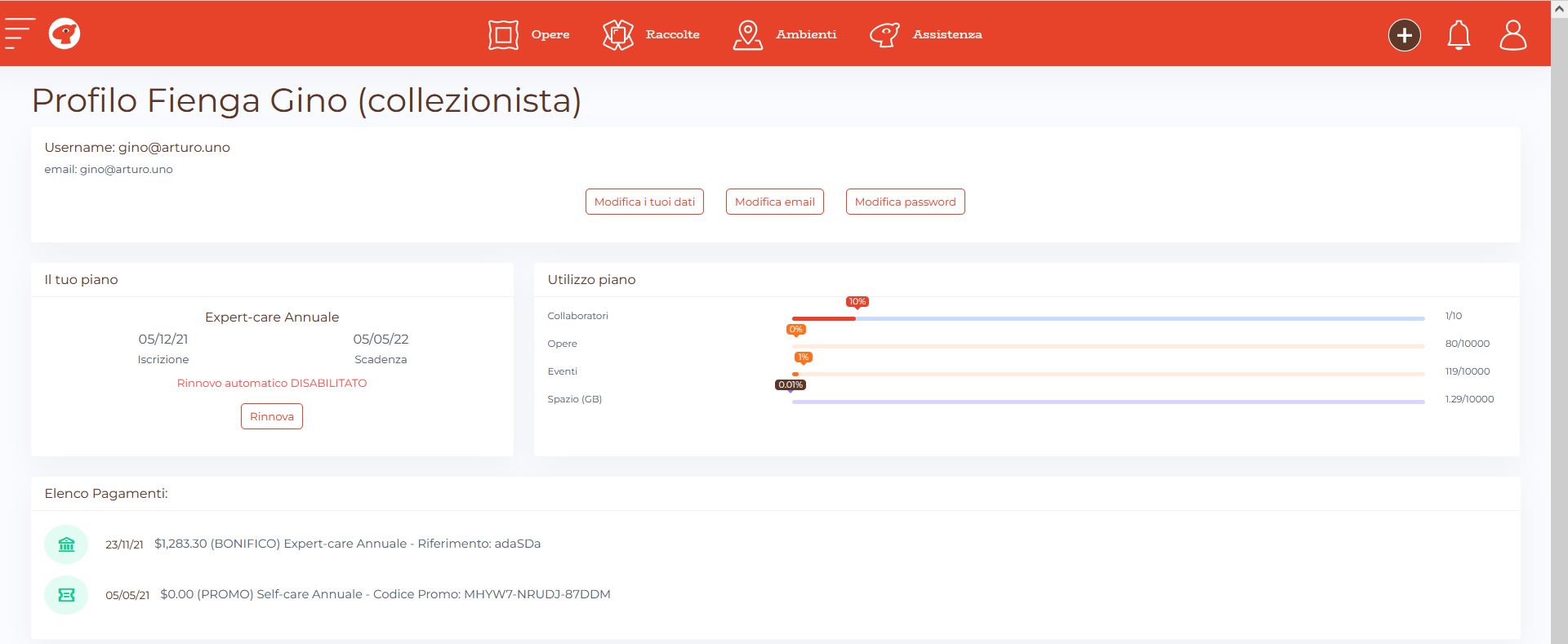Viewport: 1568px width, 644px height.
Task: Click Rinnovo automatico DISABILITATO text
Action: click(272, 383)
